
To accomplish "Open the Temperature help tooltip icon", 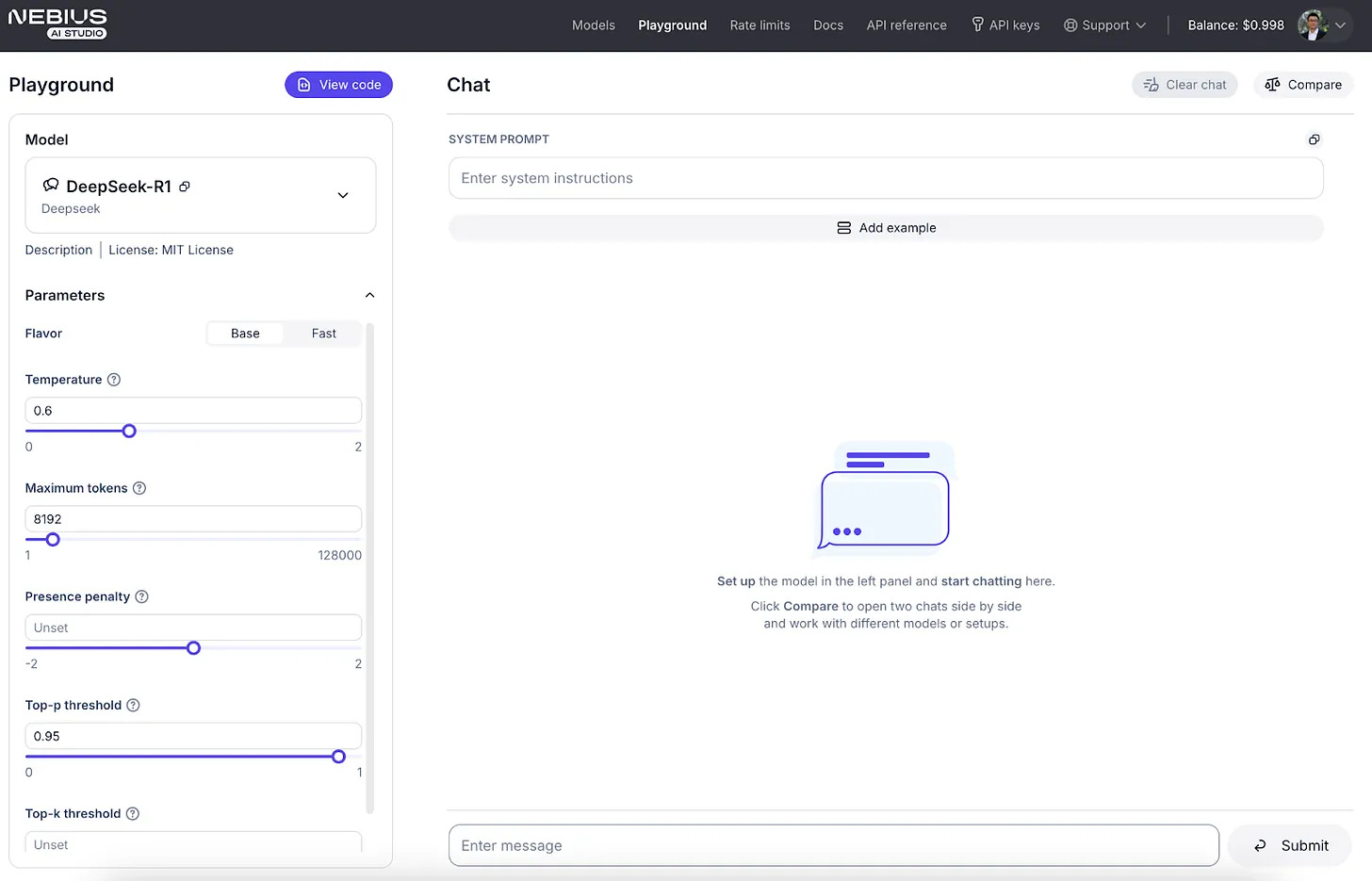I will pos(114,380).
